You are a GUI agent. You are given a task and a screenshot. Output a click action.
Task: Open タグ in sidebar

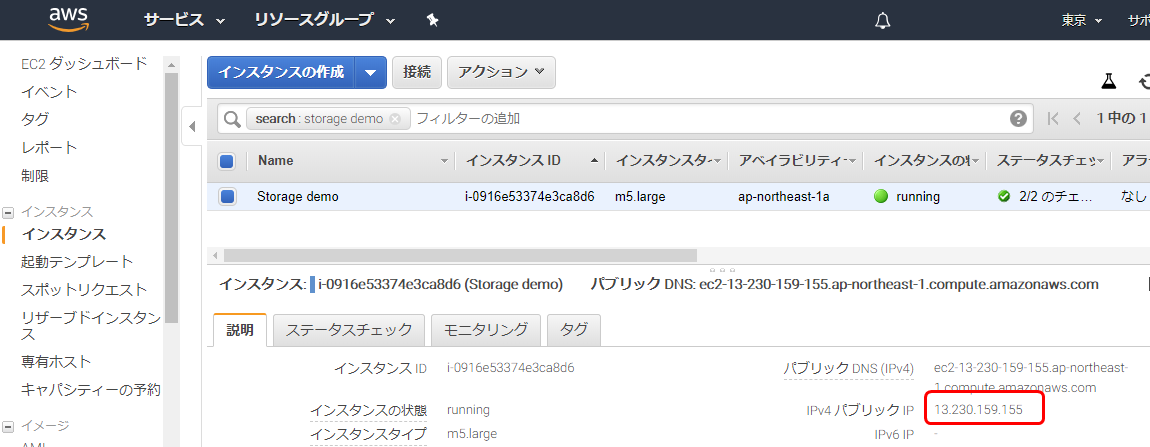point(35,119)
